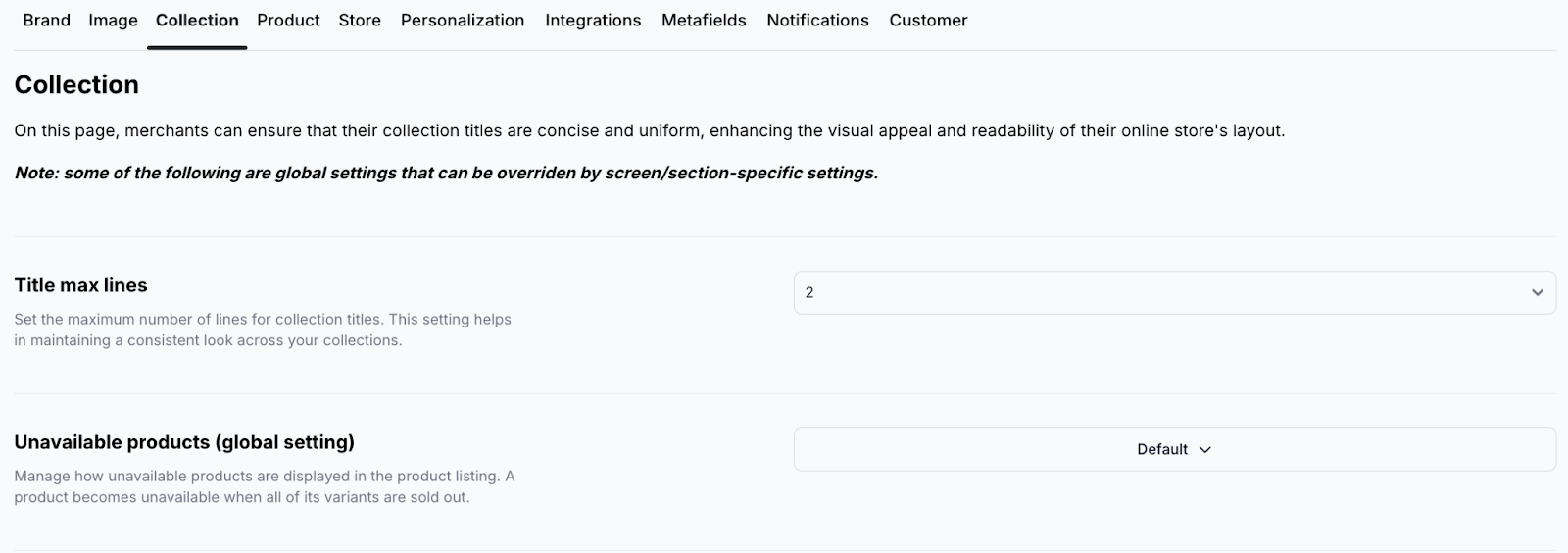Select the active Collection tab
Viewport: 1568px width, 553px height.
point(197,21)
